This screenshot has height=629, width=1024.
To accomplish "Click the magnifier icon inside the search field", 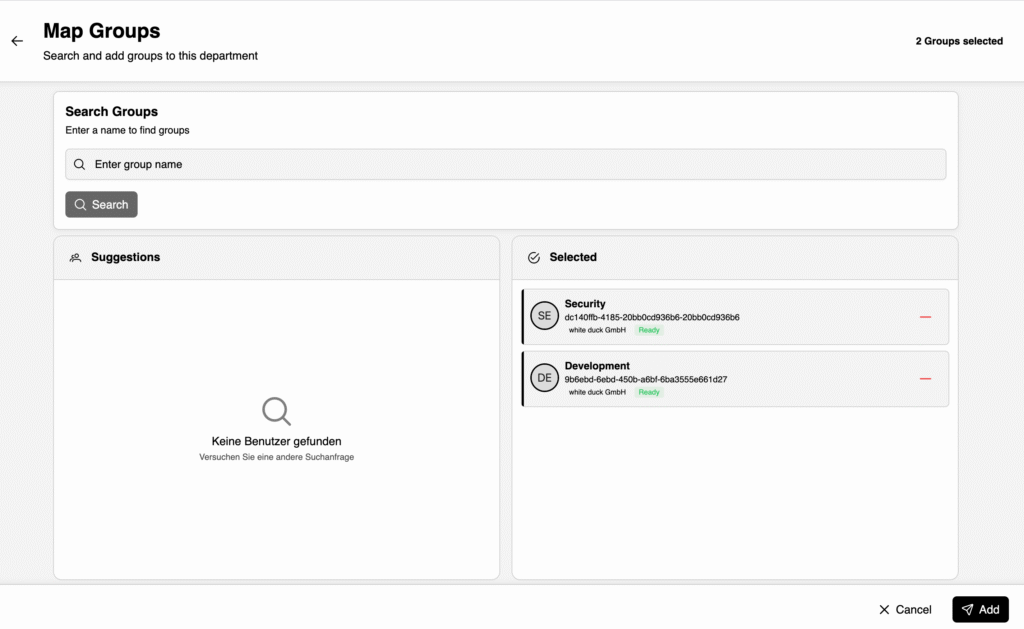I will (x=80, y=165).
